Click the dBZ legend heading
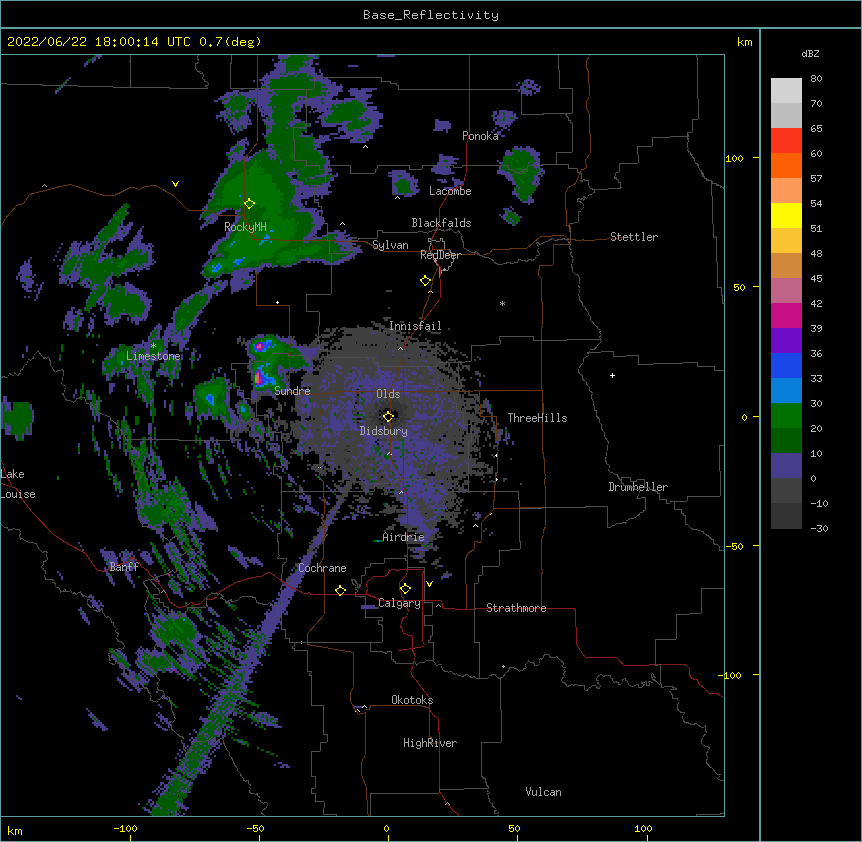 coord(810,54)
